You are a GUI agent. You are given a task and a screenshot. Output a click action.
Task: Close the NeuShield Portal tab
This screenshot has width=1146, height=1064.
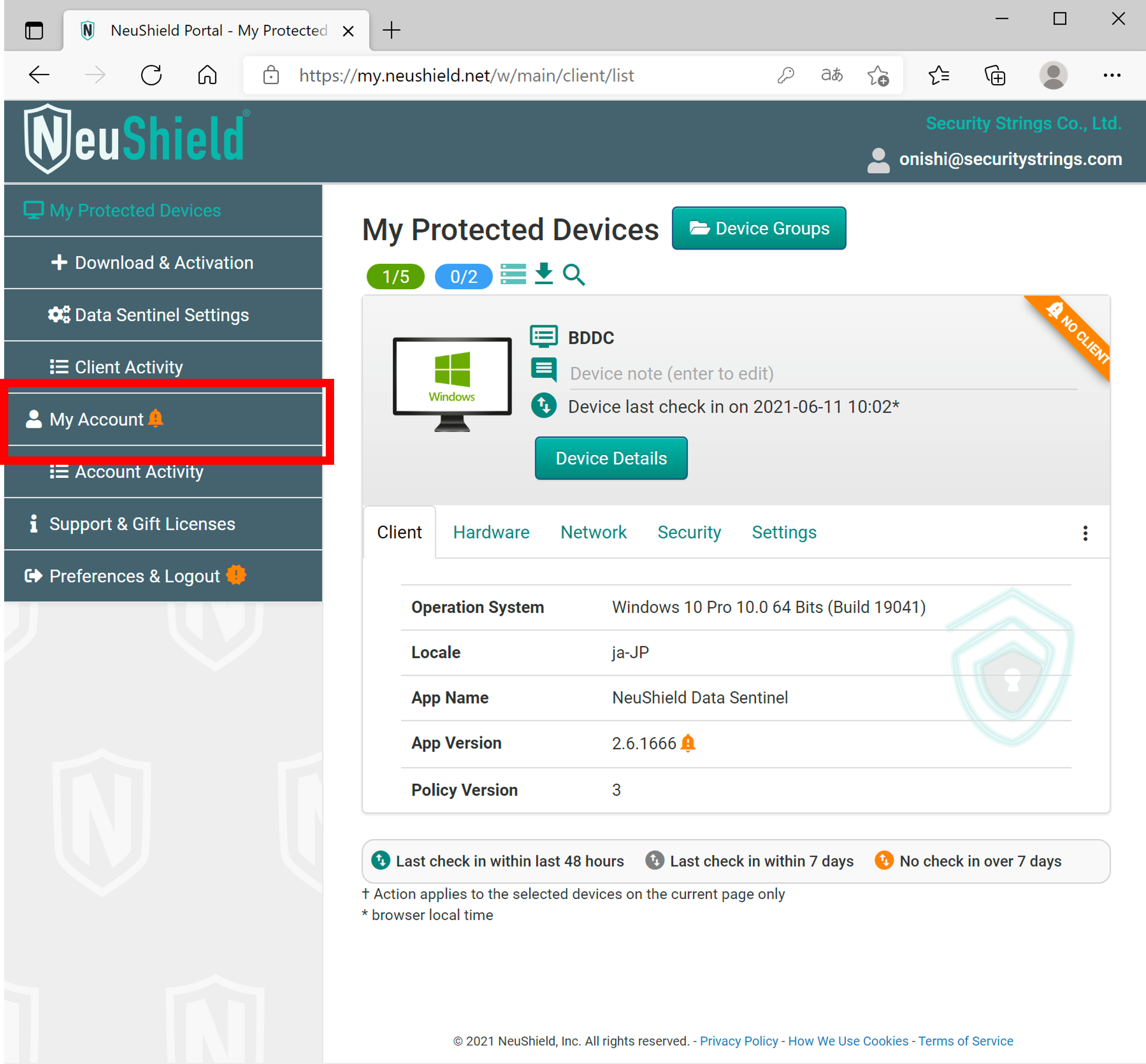(348, 31)
